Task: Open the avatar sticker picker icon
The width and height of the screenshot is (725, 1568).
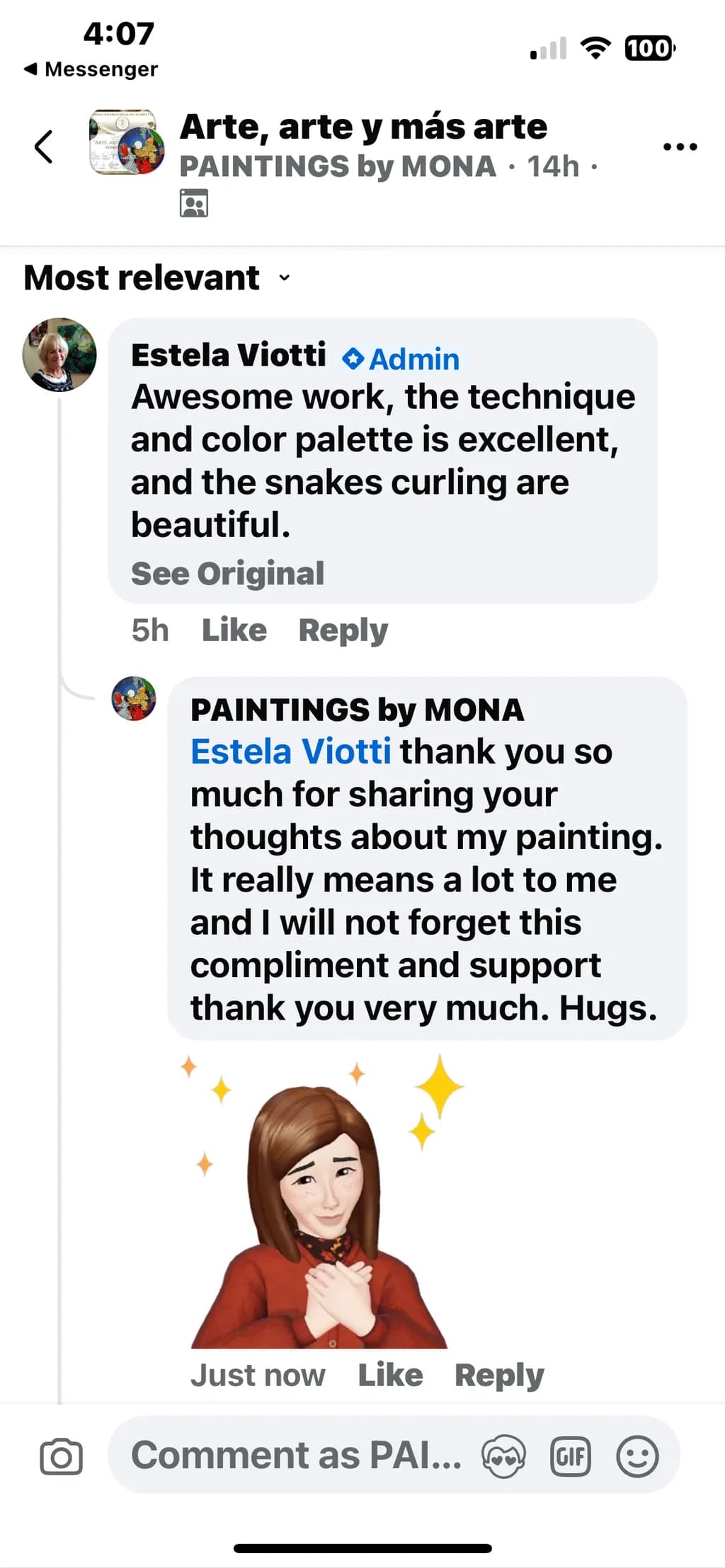Action: click(x=503, y=1457)
